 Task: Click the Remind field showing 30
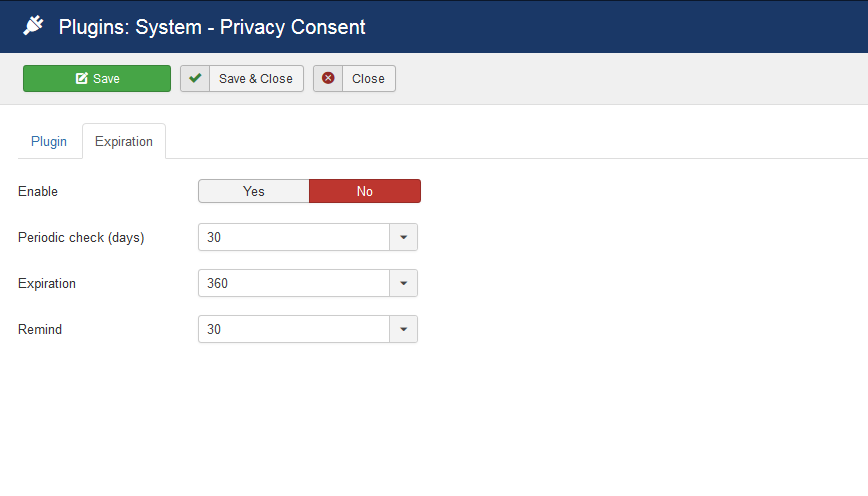click(293, 329)
